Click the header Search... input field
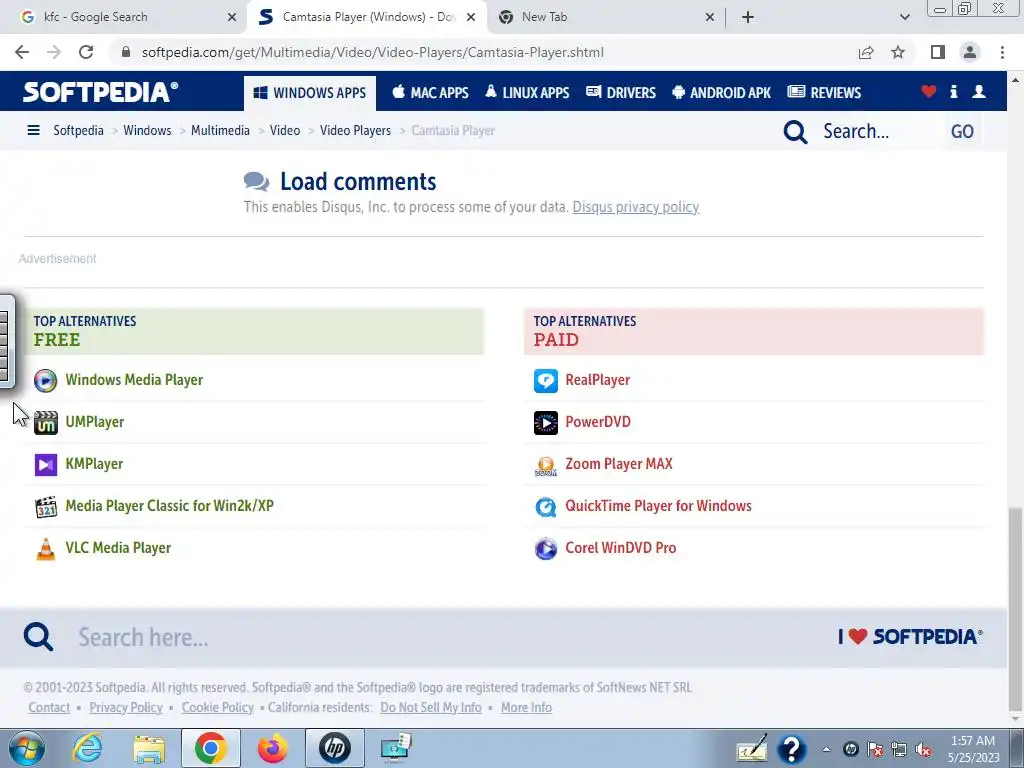The width and height of the screenshot is (1024, 768). click(878, 131)
